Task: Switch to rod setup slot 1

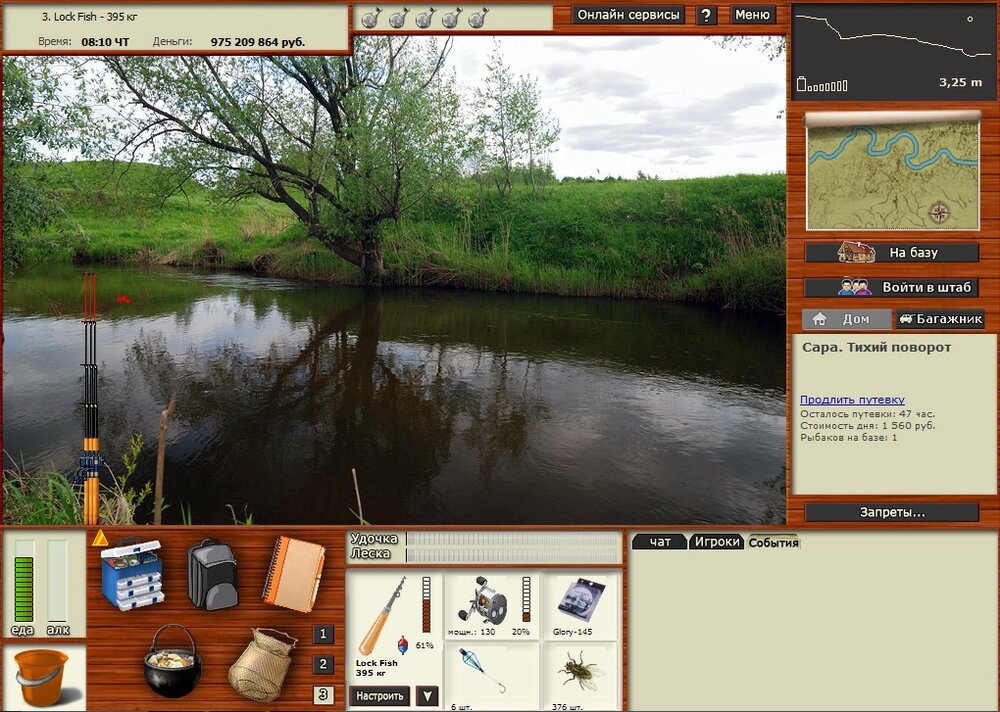Action: tap(323, 634)
